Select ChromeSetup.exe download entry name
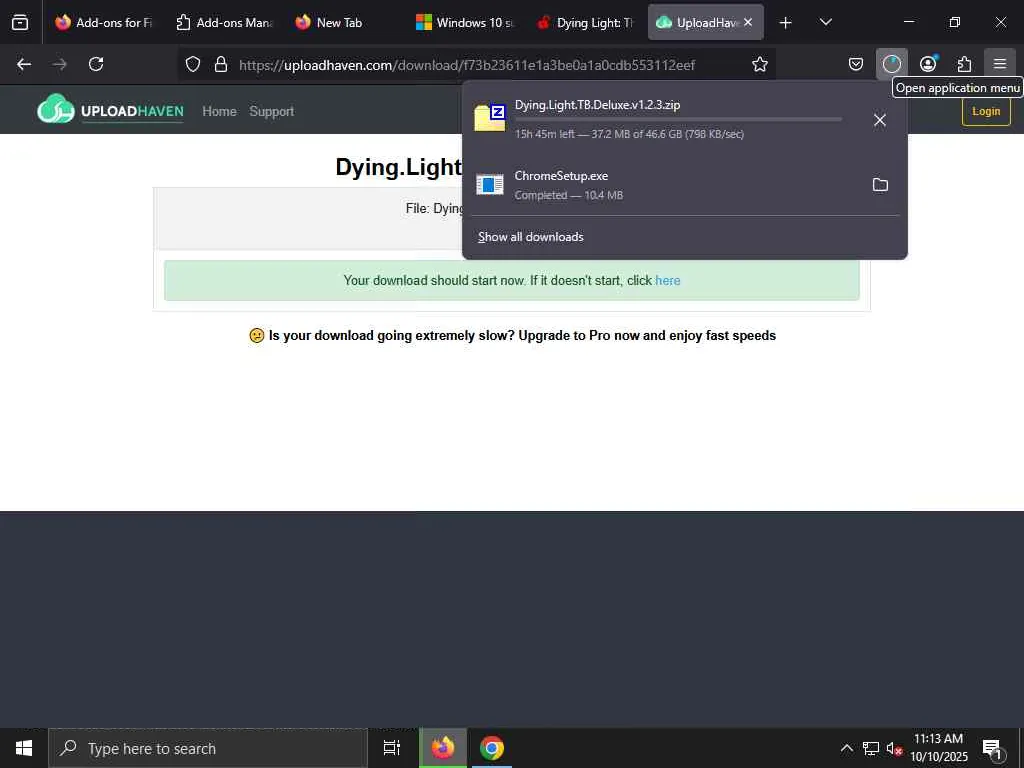1024x768 pixels. (561, 176)
